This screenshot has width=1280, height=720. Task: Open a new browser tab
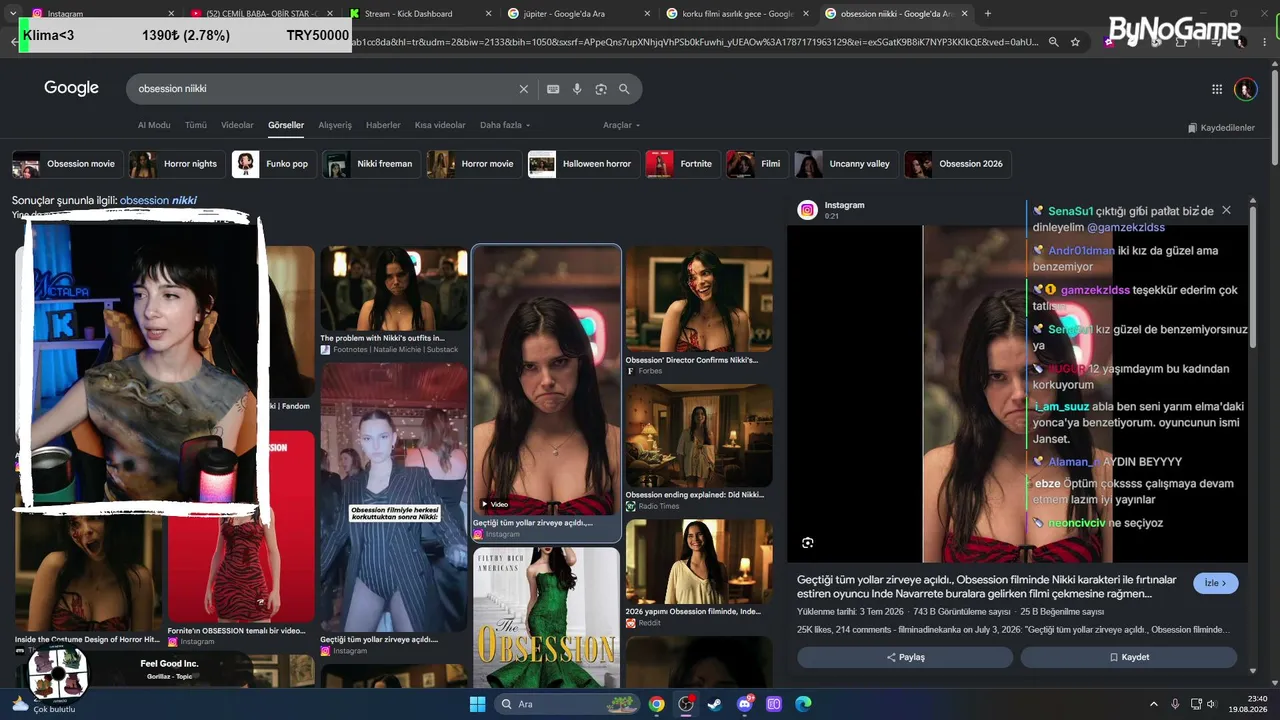pos(988,14)
